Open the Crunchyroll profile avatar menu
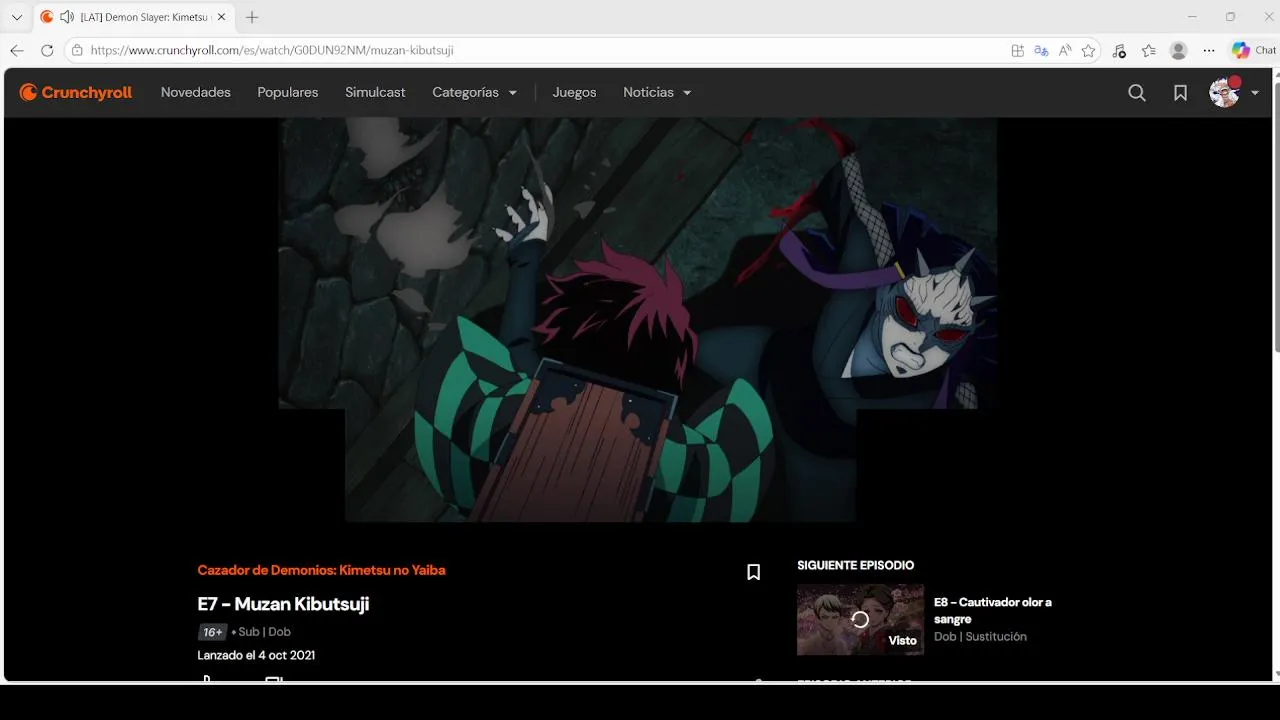Screen dimensions: 1280x720 coord(1224,92)
